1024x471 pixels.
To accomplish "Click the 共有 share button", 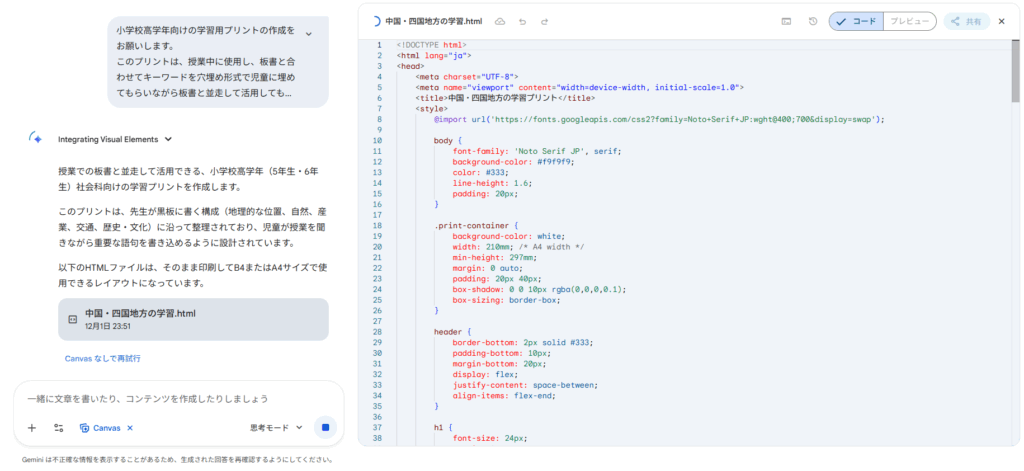I will coord(966,21).
